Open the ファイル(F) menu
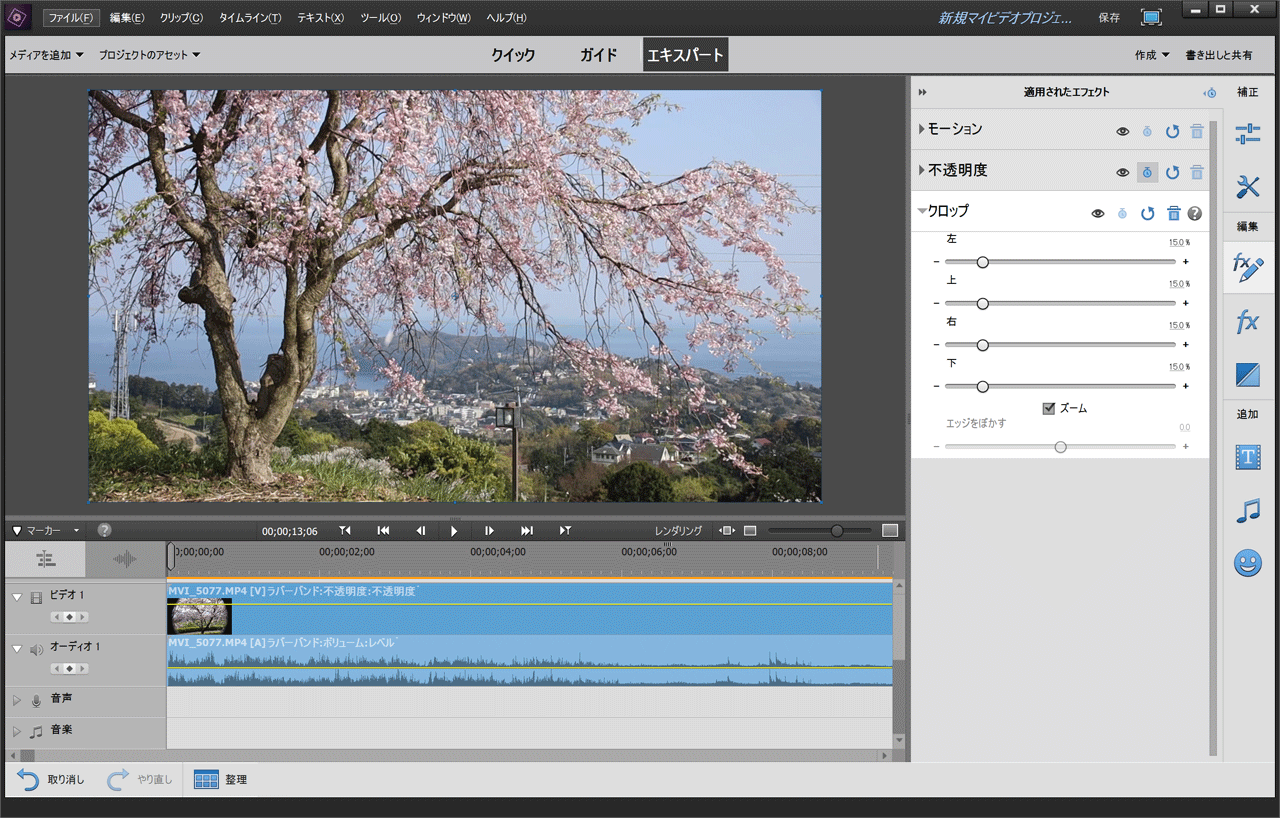 71,18
